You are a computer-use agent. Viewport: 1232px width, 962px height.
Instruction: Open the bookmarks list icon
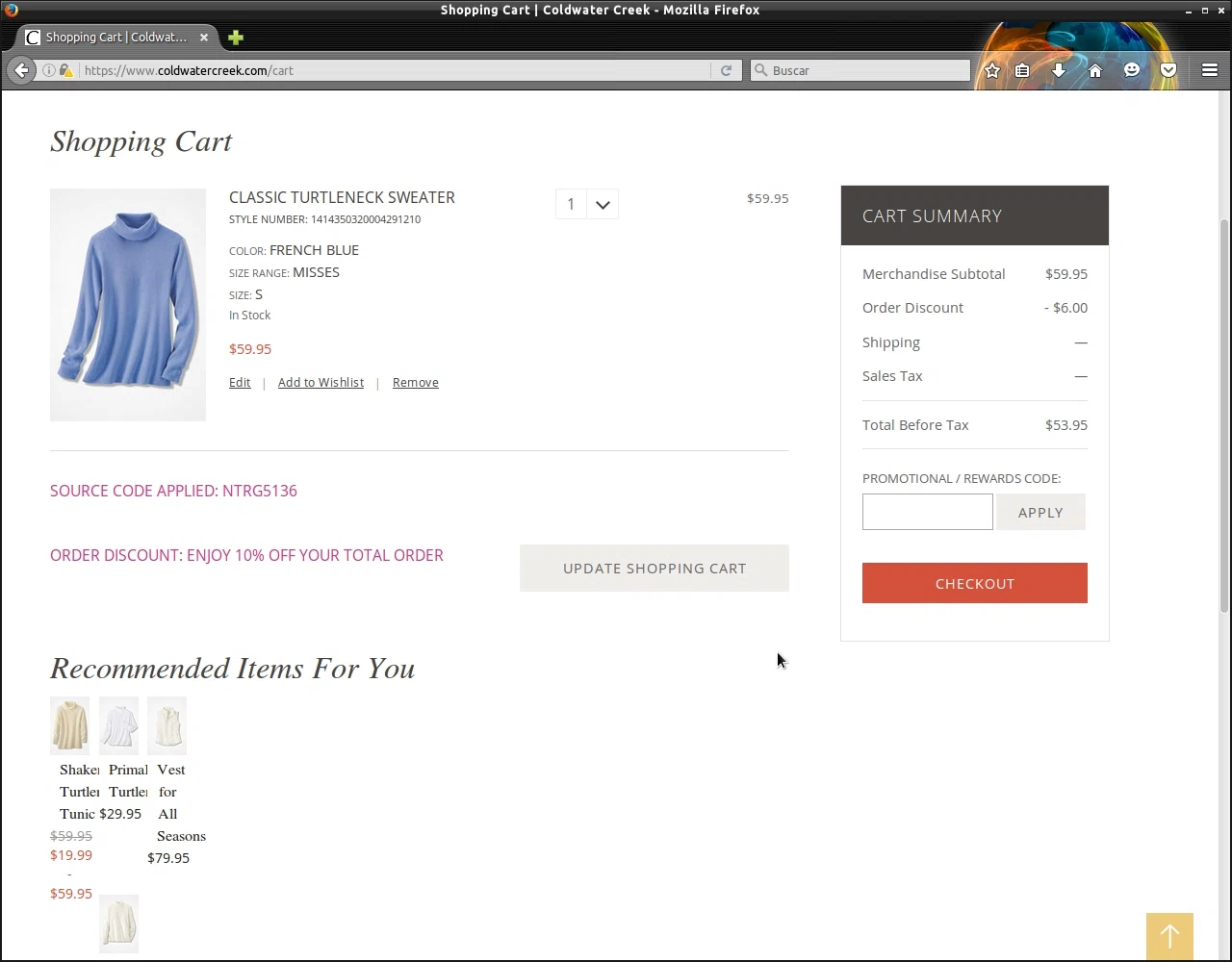1022,70
